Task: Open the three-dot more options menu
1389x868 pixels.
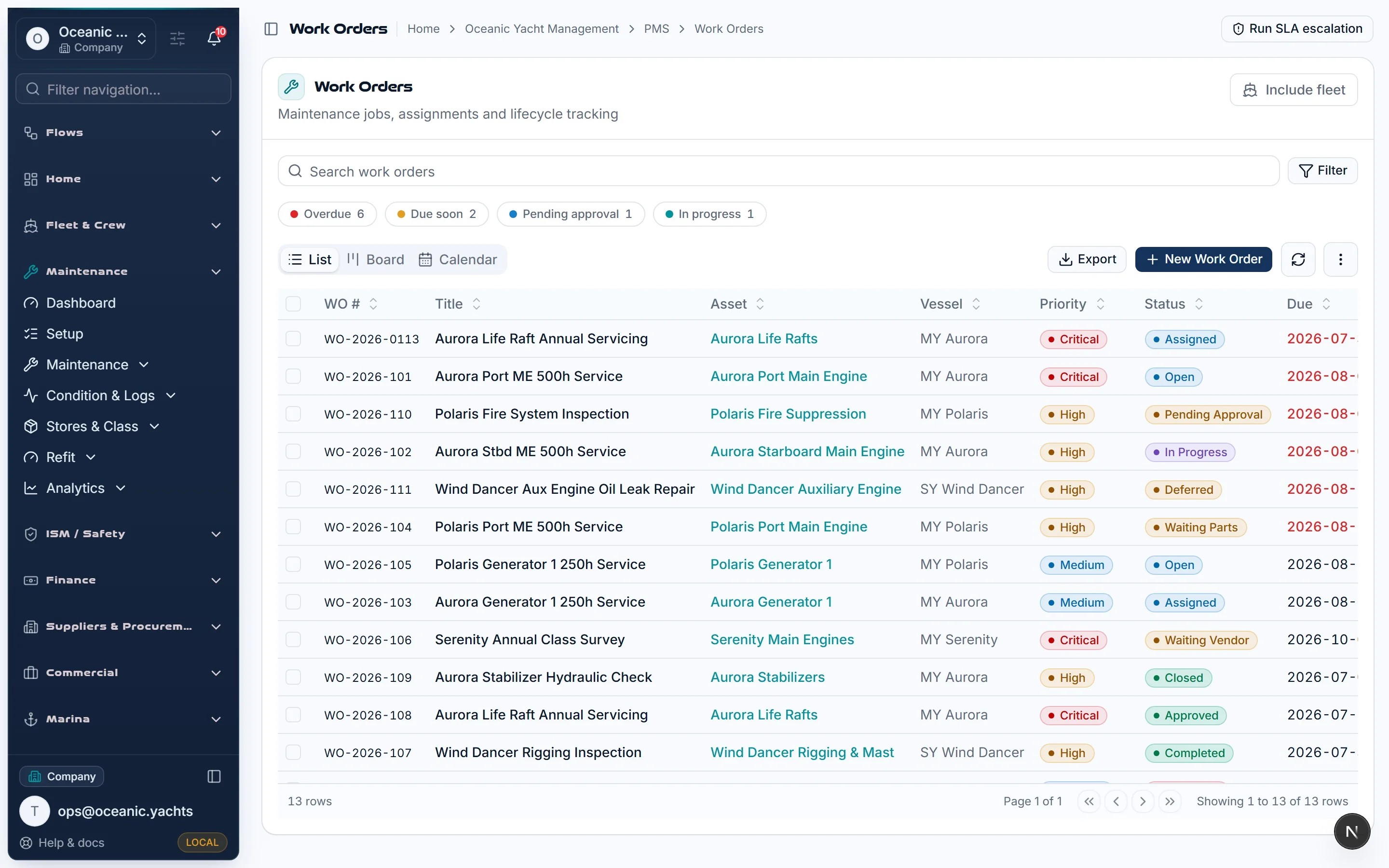Action: click(x=1340, y=259)
